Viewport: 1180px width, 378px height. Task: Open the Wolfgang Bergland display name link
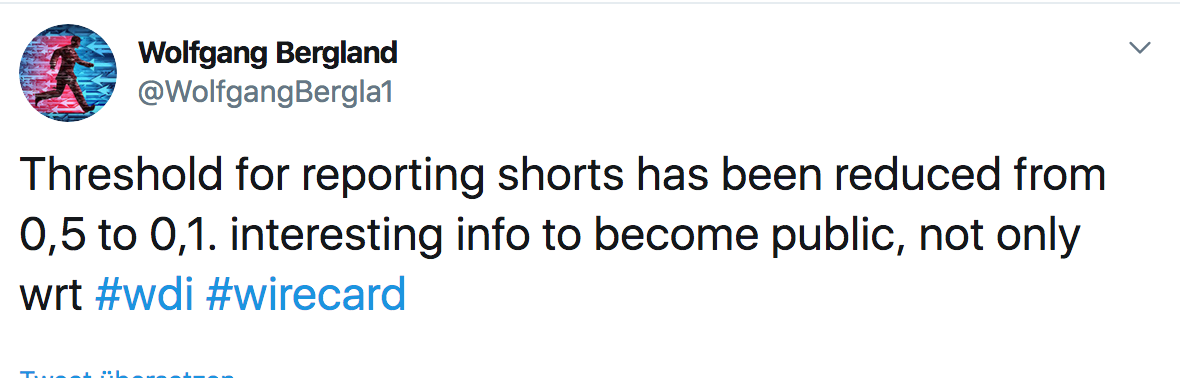267,53
